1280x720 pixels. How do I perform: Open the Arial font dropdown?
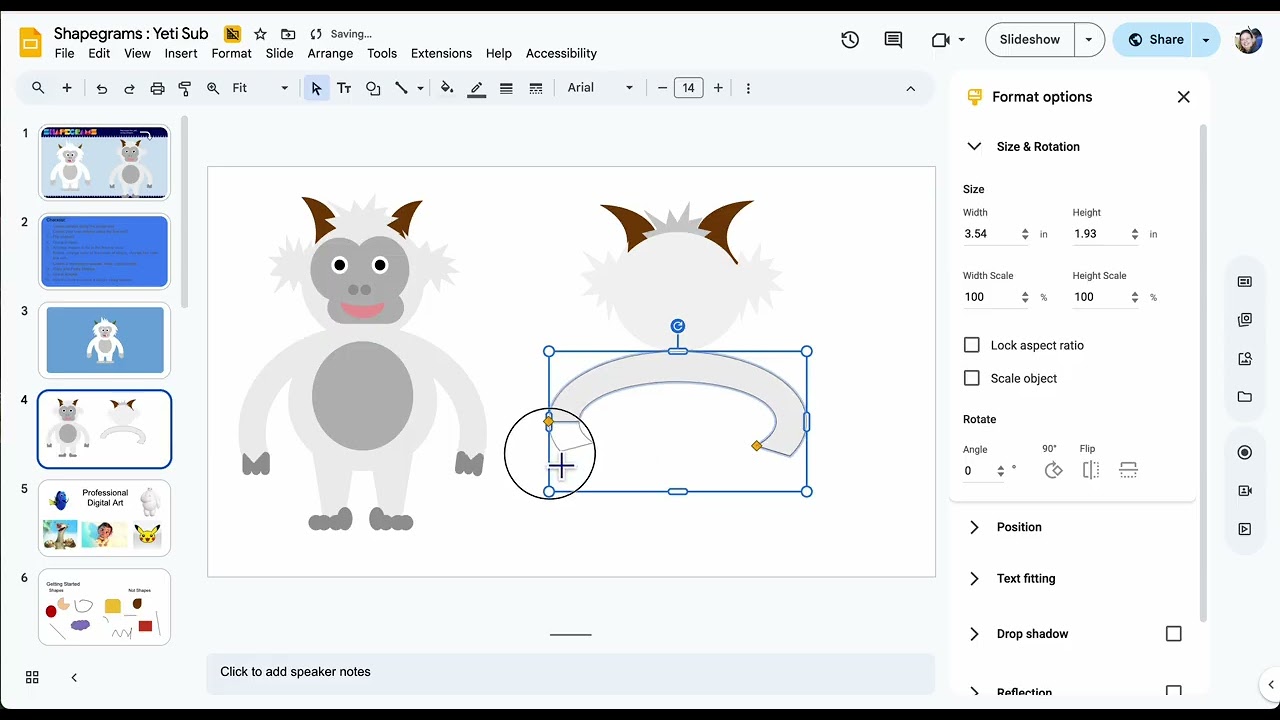[x=600, y=88]
